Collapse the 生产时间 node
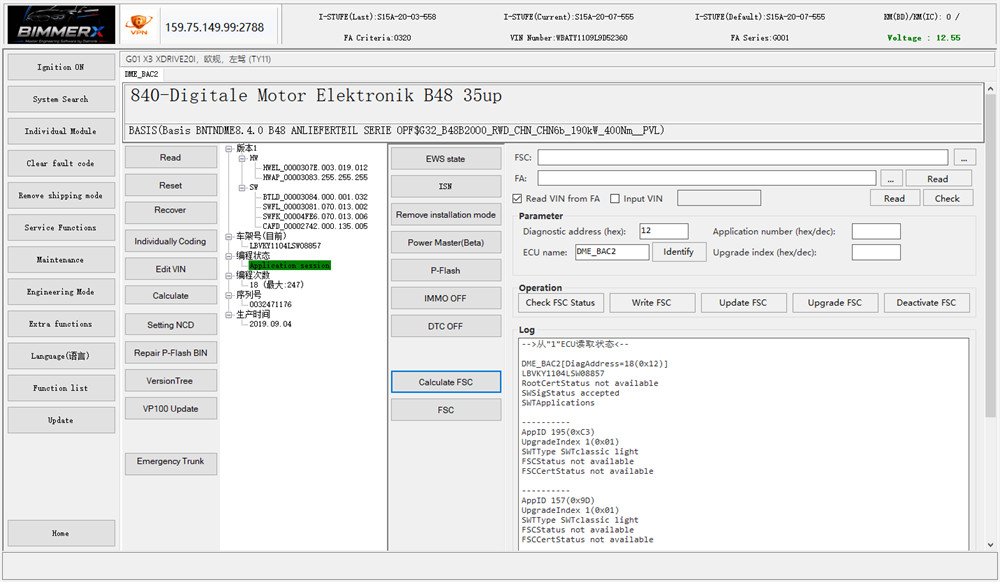This screenshot has height=582, width=1000. 229,315
